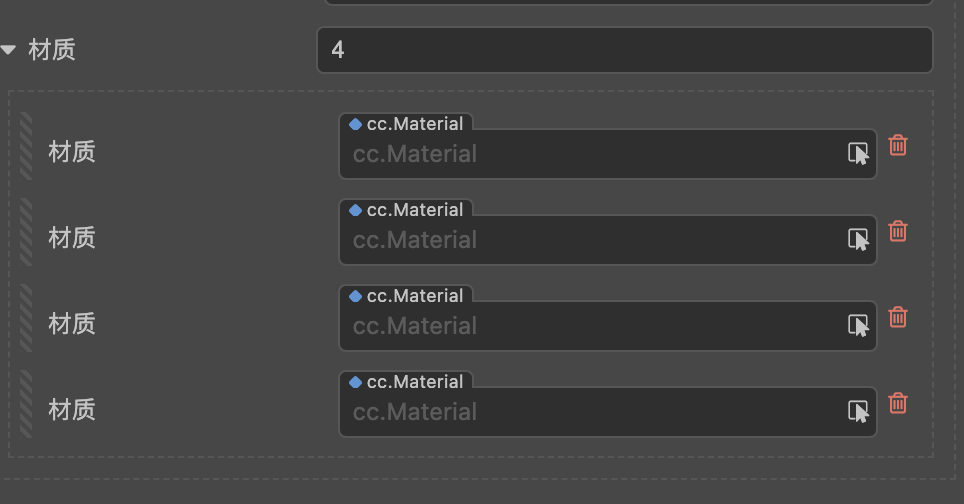The width and height of the screenshot is (964, 504).
Task: Open asset picker for second cc.Material slot
Action: click(x=858, y=239)
